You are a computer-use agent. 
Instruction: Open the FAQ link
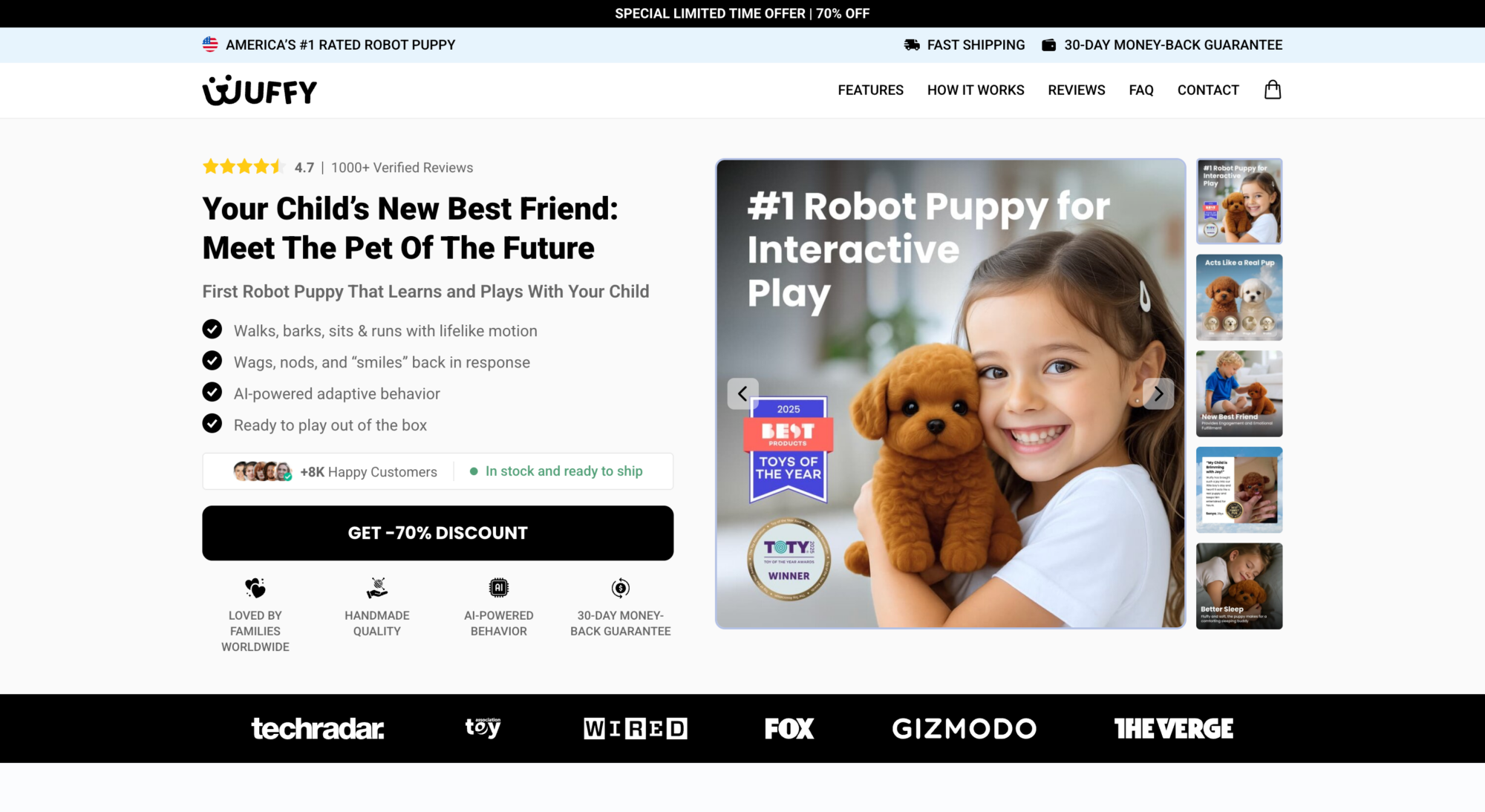pyautogui.click(x=1140, y=91)
